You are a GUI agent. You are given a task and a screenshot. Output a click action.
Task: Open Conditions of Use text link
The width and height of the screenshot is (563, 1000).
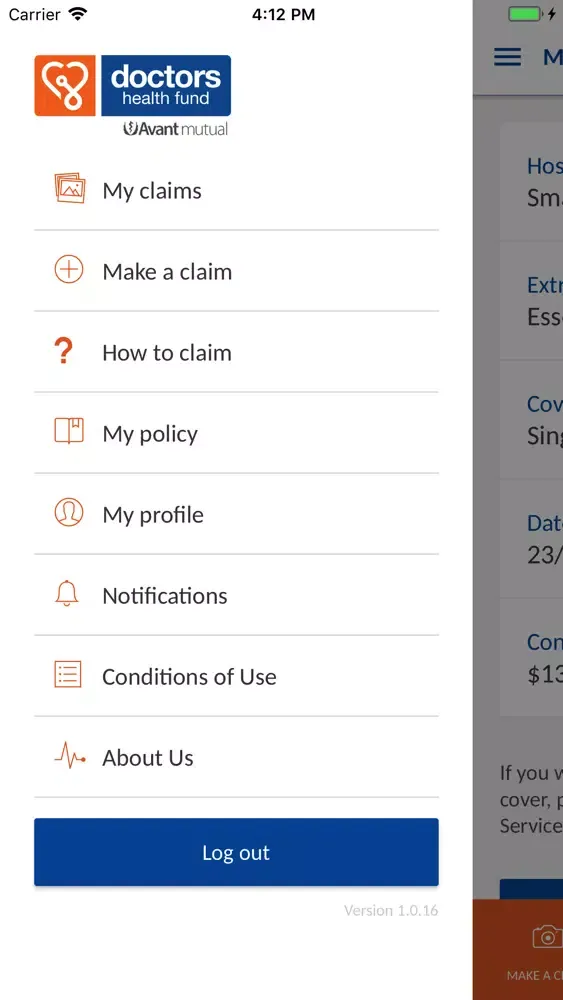tap(189, 677)
